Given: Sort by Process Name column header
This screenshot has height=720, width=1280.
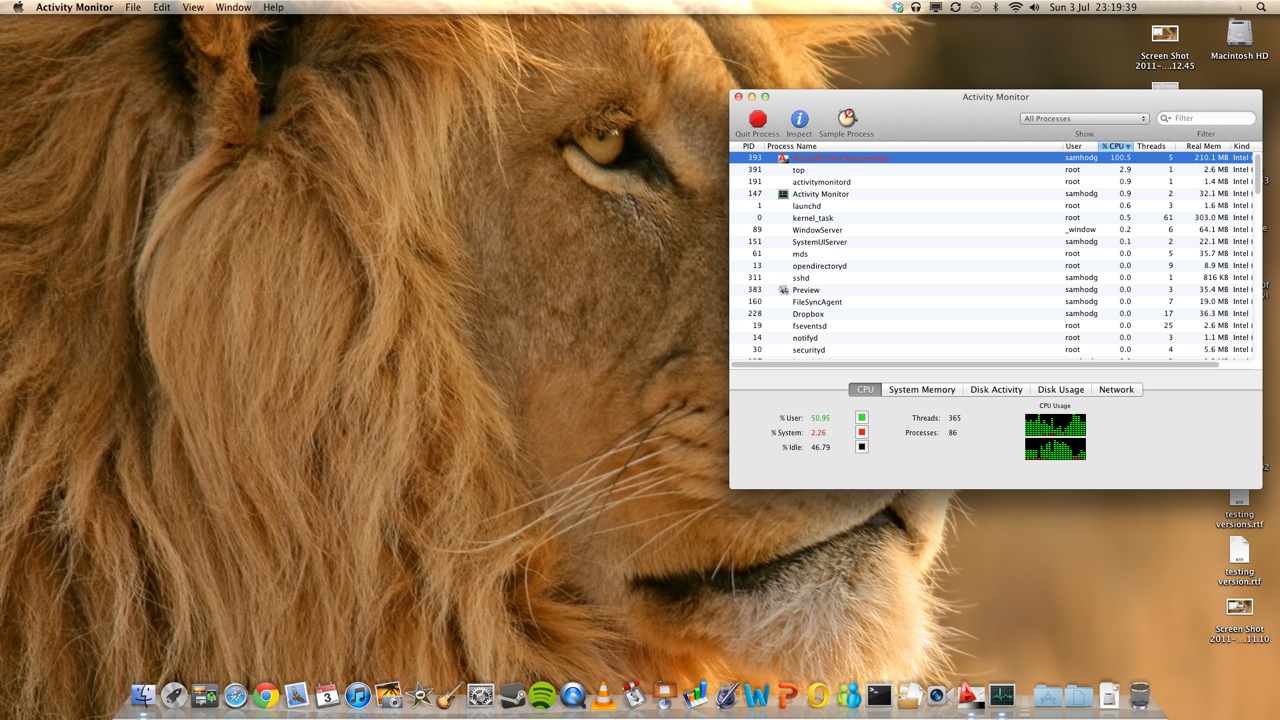Looking at the screenshot, I should point(913,146).
